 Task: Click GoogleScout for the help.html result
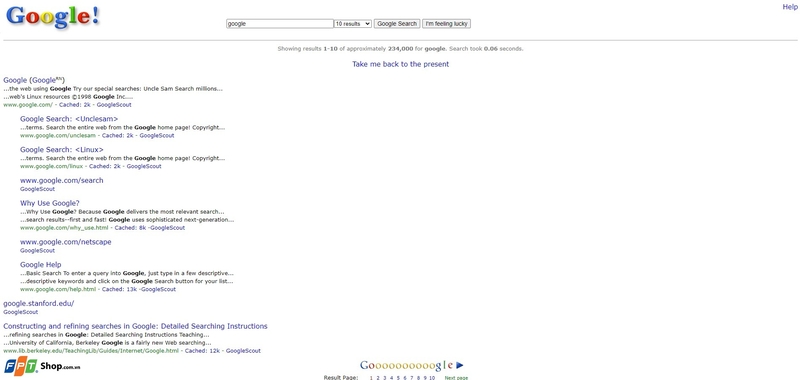pyautogui.click(x=158, y=289)
